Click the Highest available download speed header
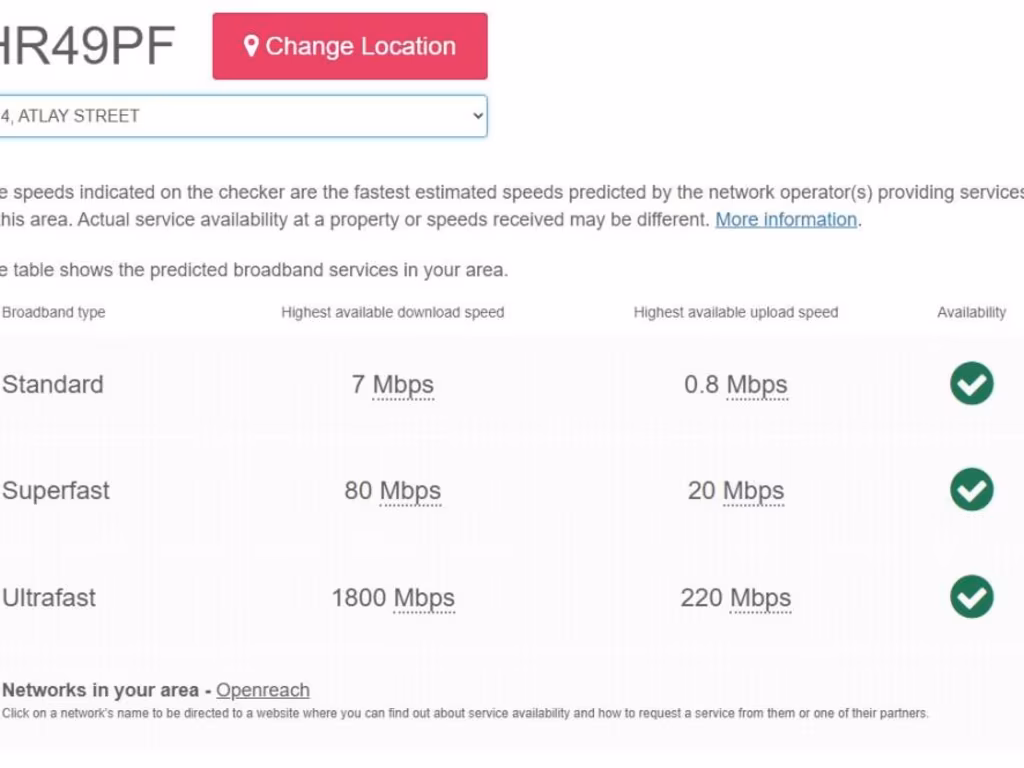Viewport: 1024px width, 768px height. click(393, 312)
